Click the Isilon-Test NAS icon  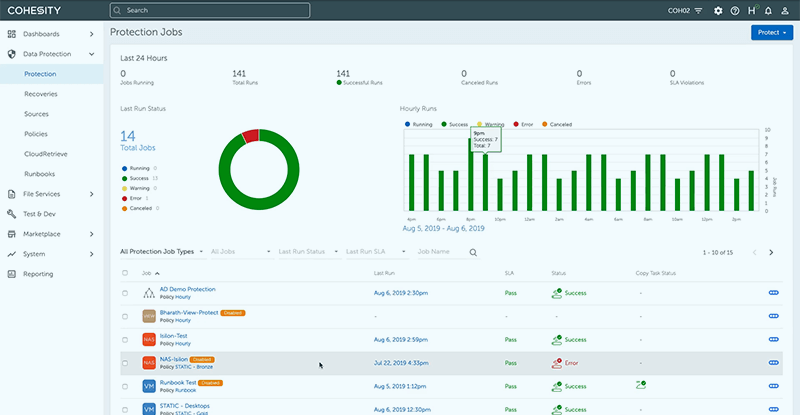(x=149, y=339)
